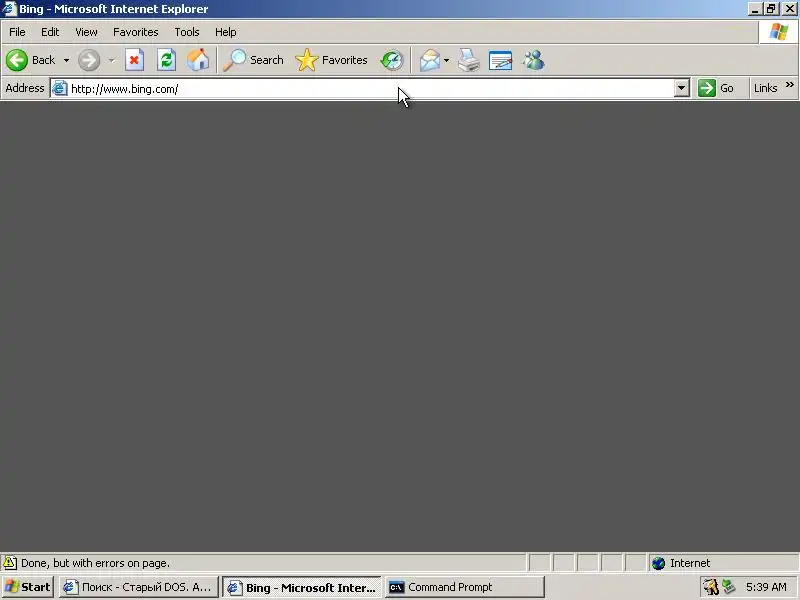
Task: Click the Internet zone globe icon
Action: click(x=659, y=563)
